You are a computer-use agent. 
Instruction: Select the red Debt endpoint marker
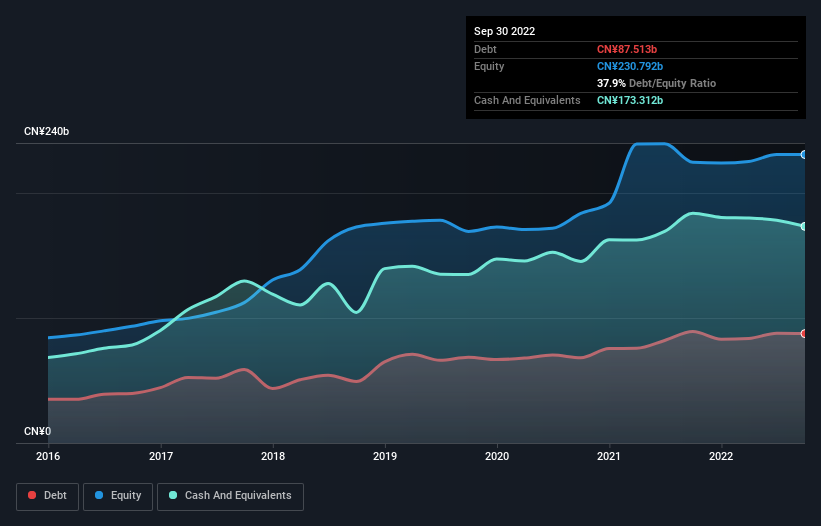pyautogui.click(x=804, y=334)
